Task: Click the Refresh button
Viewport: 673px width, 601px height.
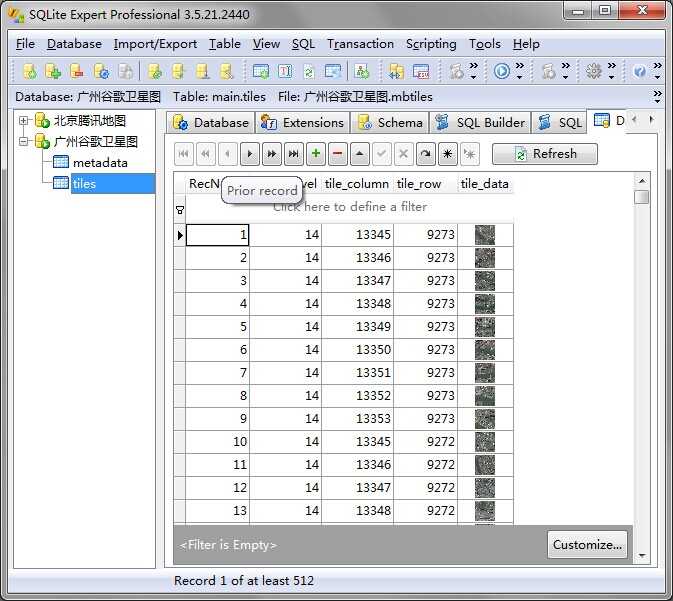Action: (545, 154)
